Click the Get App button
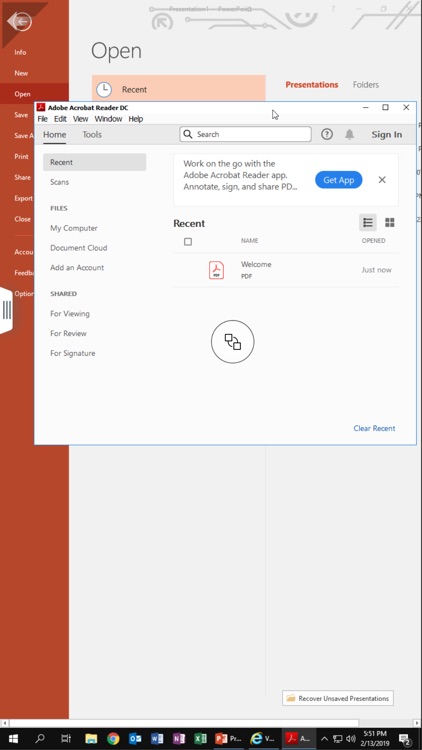 pyautogui.click(x=339, y=180)
